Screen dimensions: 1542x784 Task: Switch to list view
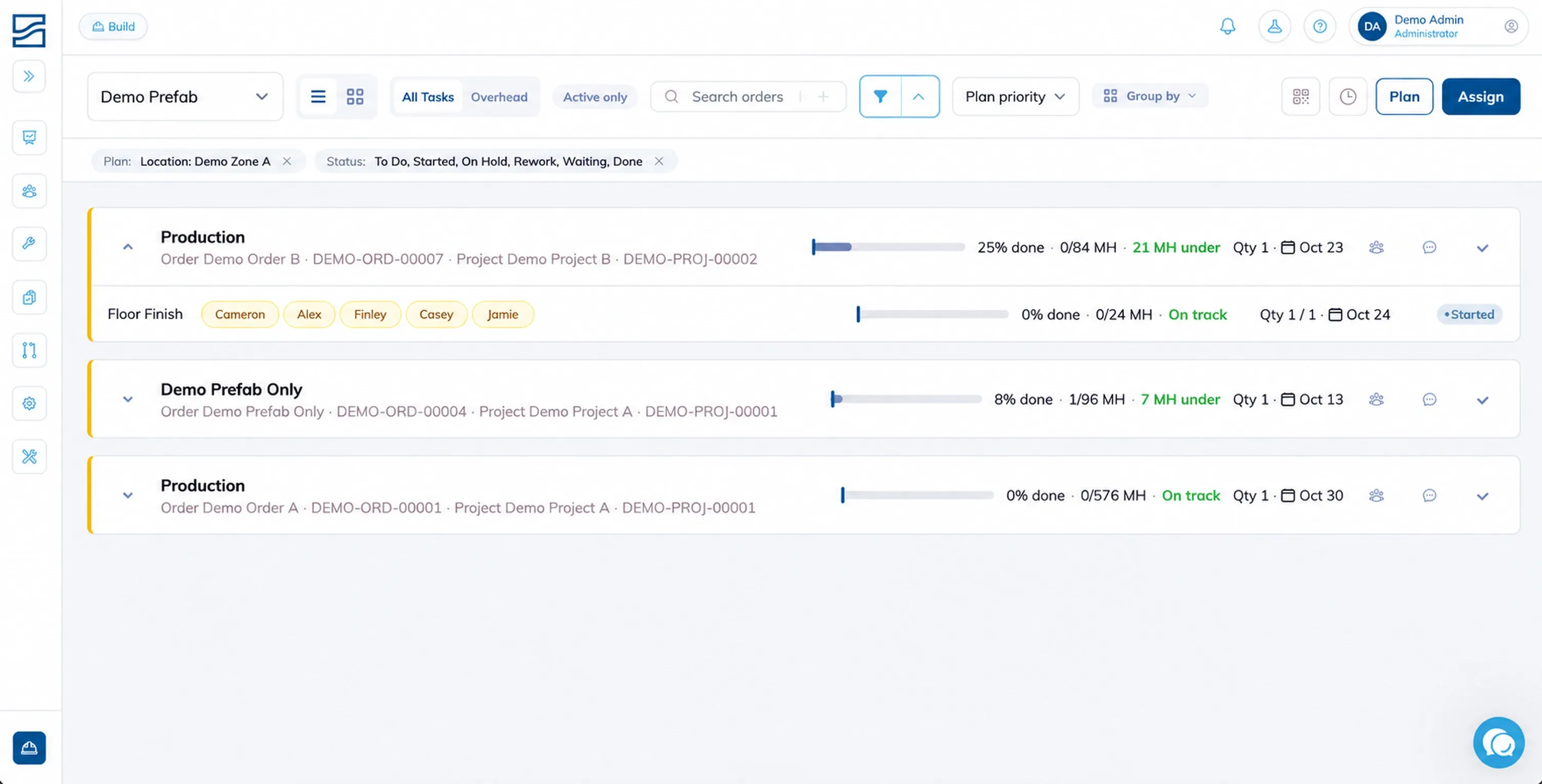point(318,96)
